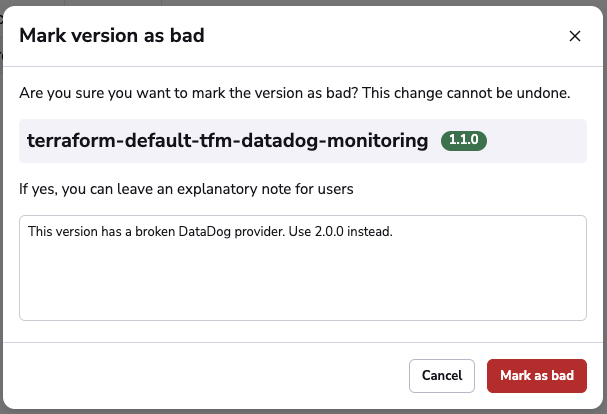The height and width of the screenshot is (414, 607).
Task: Click the 'Mark version as bad' dialog title
Action: (112, 36)
